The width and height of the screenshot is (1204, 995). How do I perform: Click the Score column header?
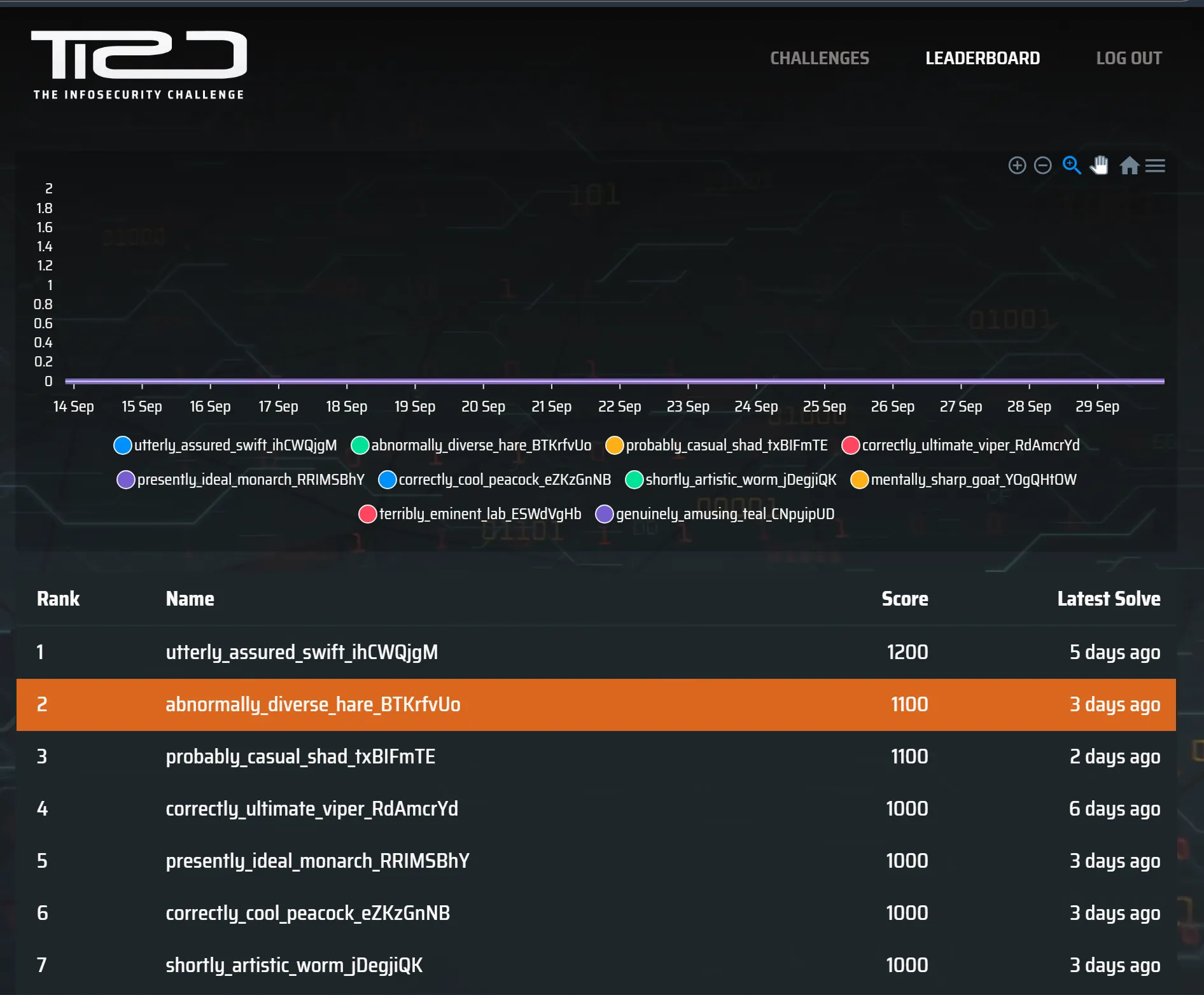click(x=905, y=599)
